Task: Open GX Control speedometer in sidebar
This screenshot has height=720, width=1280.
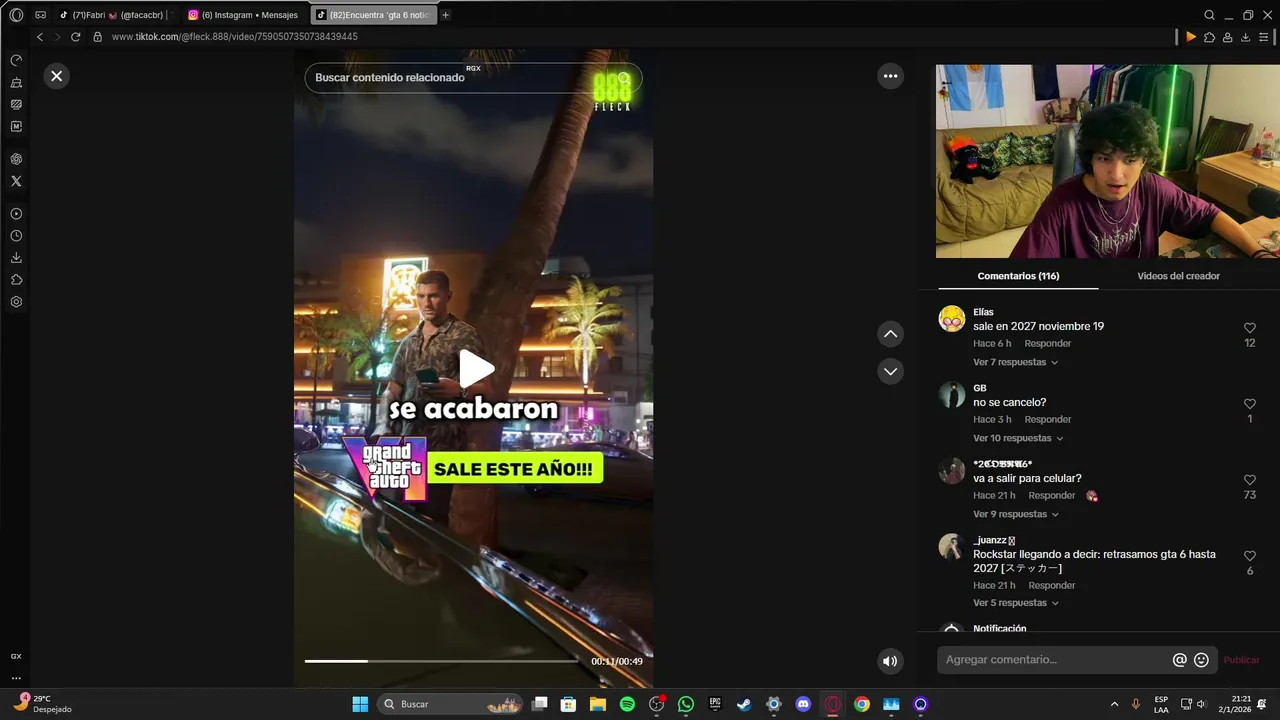Action: [x=16, y=60]
